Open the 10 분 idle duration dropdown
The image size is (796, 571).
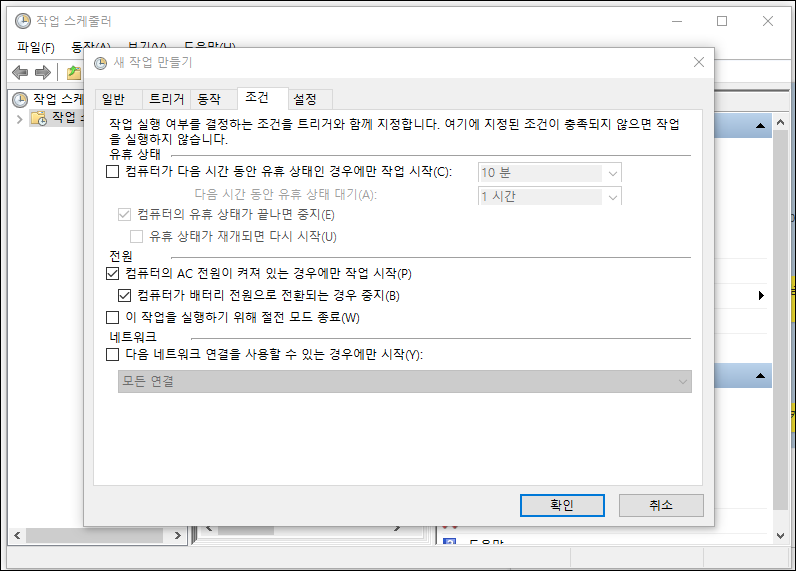pos(612,172)
